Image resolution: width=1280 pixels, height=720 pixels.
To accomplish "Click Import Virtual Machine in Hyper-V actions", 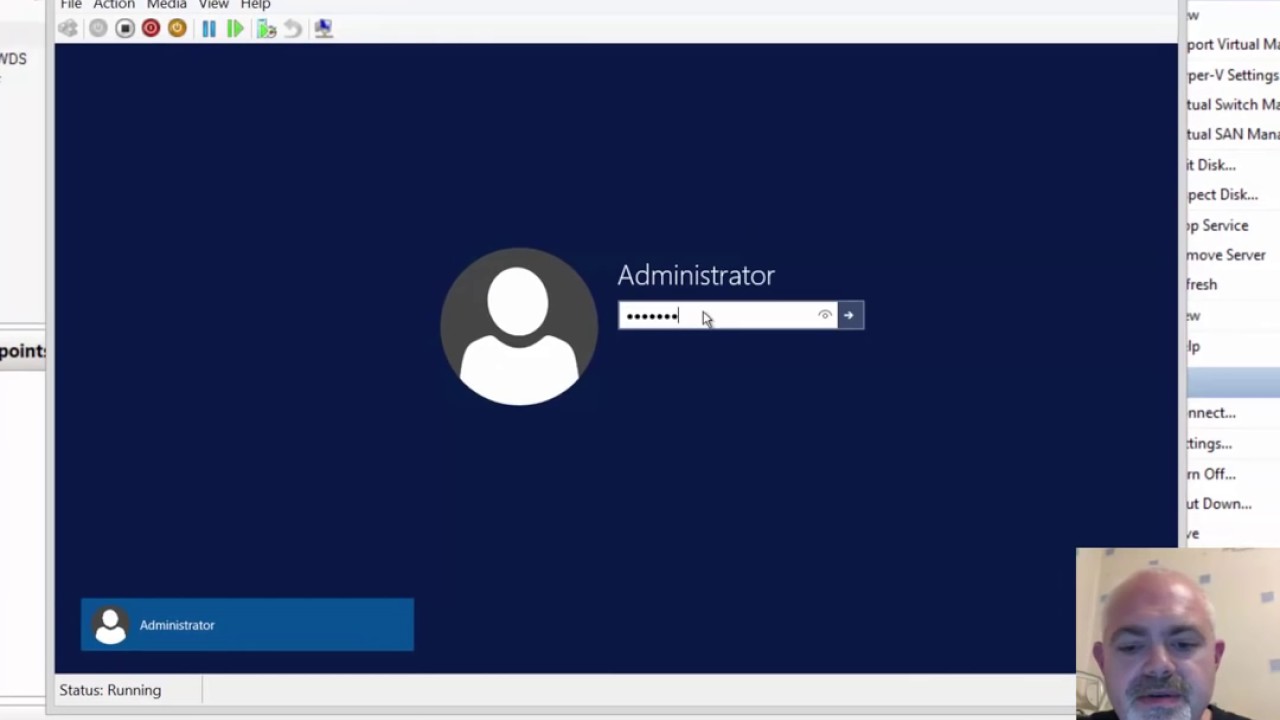I will [1233, 45].
